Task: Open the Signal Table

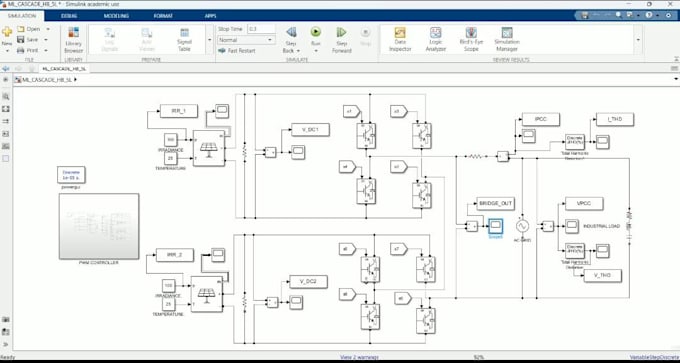Action: [184, 39]
